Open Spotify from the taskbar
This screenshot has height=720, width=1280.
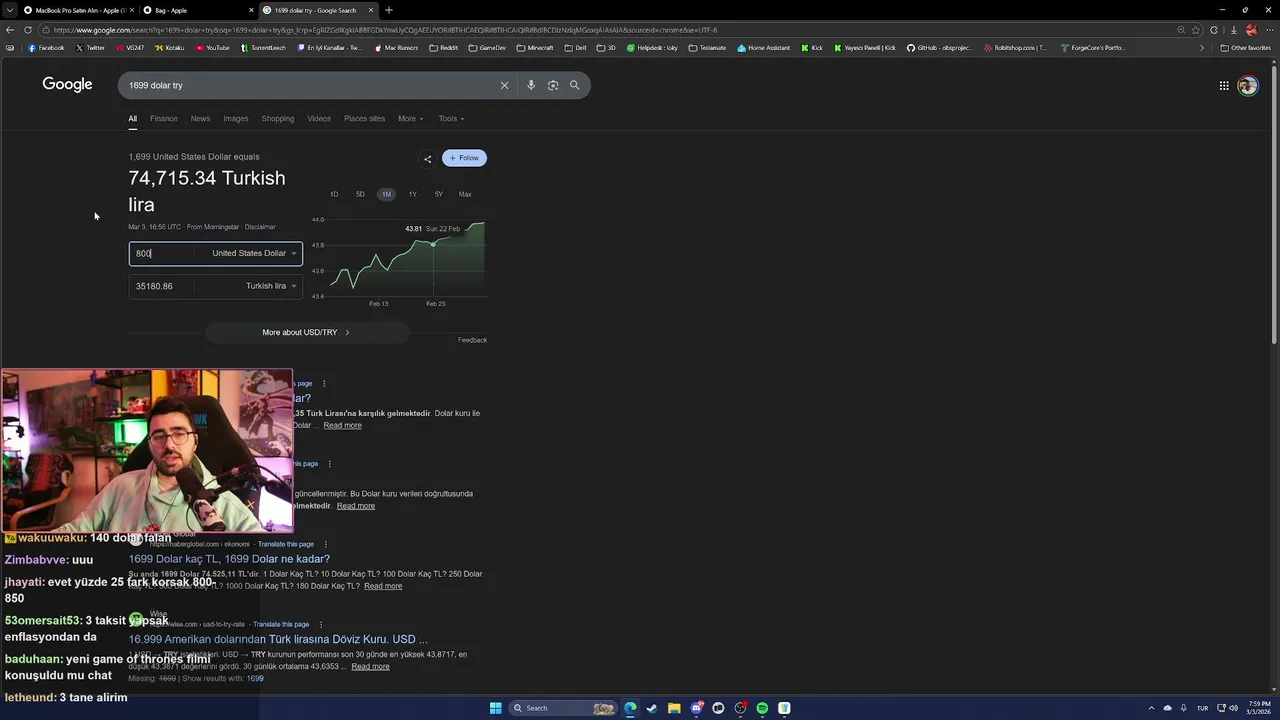coord(762,708)
